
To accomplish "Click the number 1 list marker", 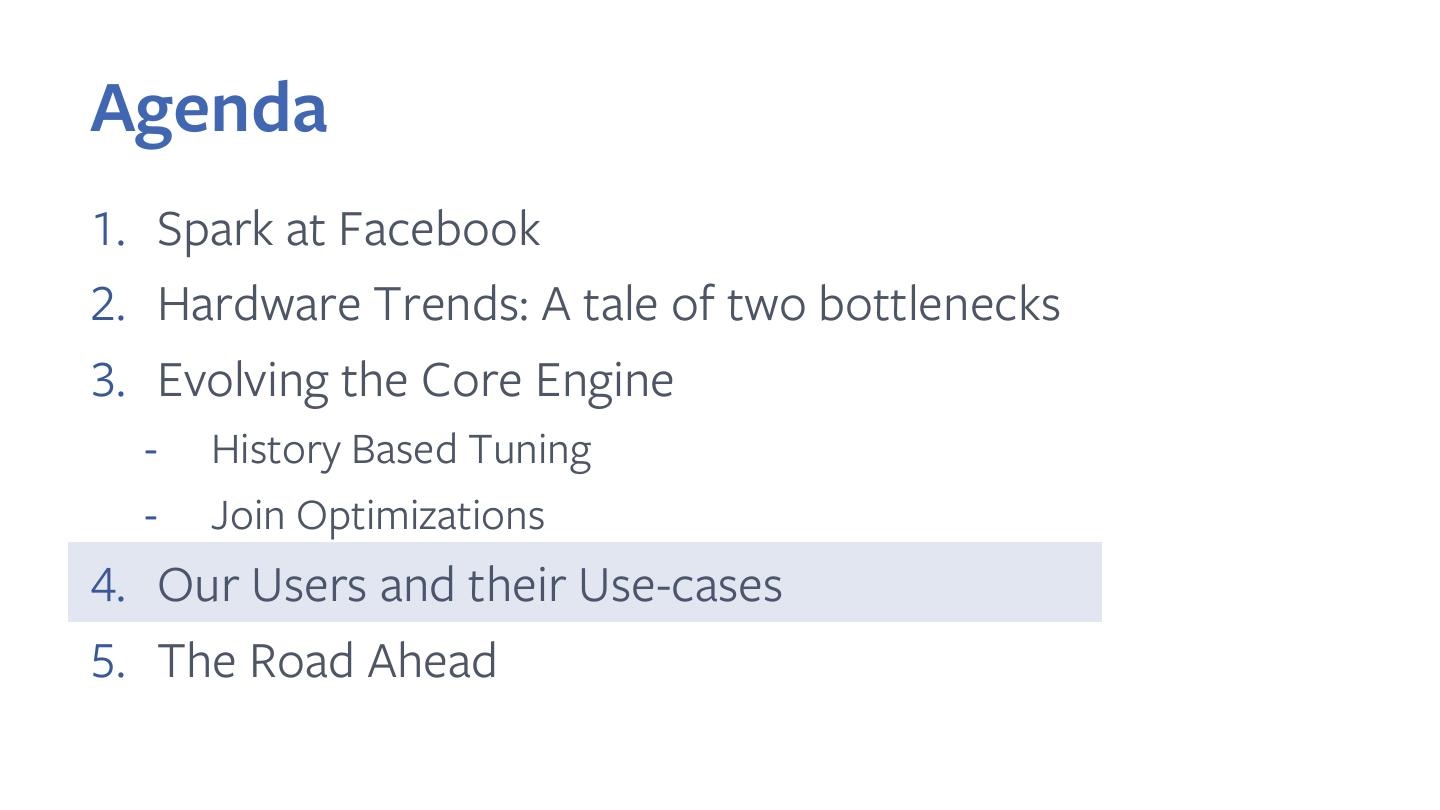I will pyautogui.click(x=107, y=229).
